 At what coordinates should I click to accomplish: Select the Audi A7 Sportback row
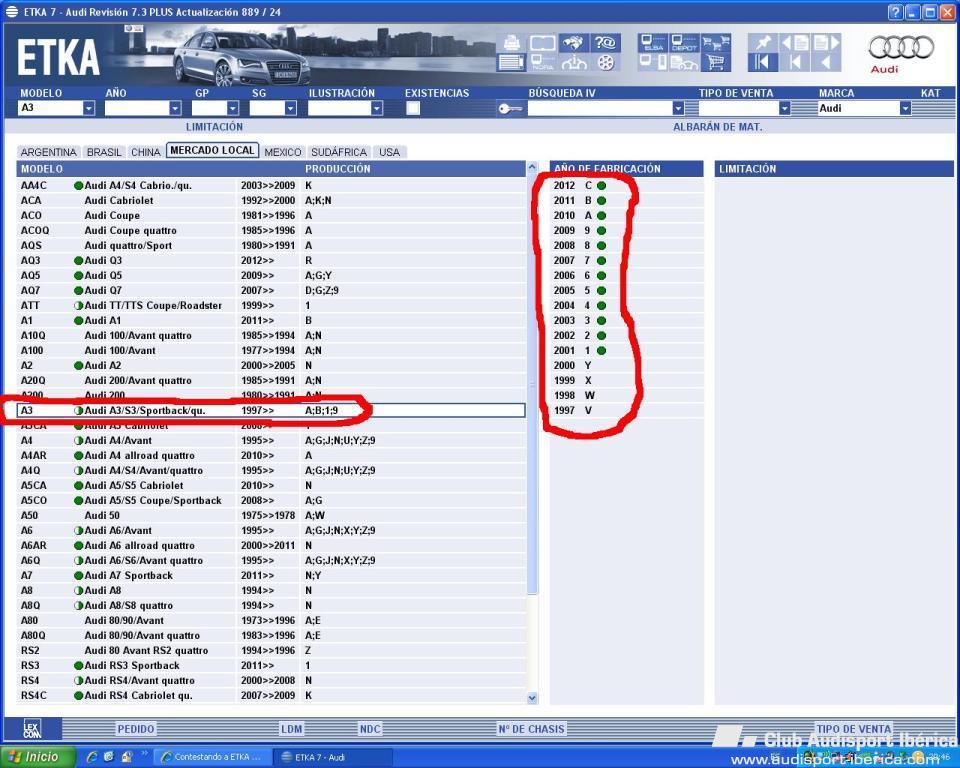coord(271,575)
